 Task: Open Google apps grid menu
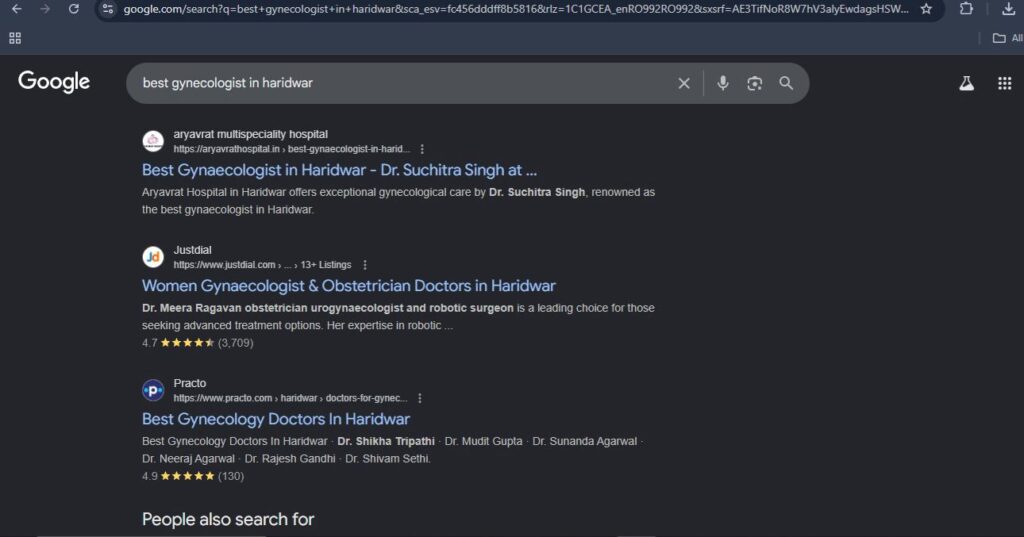pos(1004,84)
